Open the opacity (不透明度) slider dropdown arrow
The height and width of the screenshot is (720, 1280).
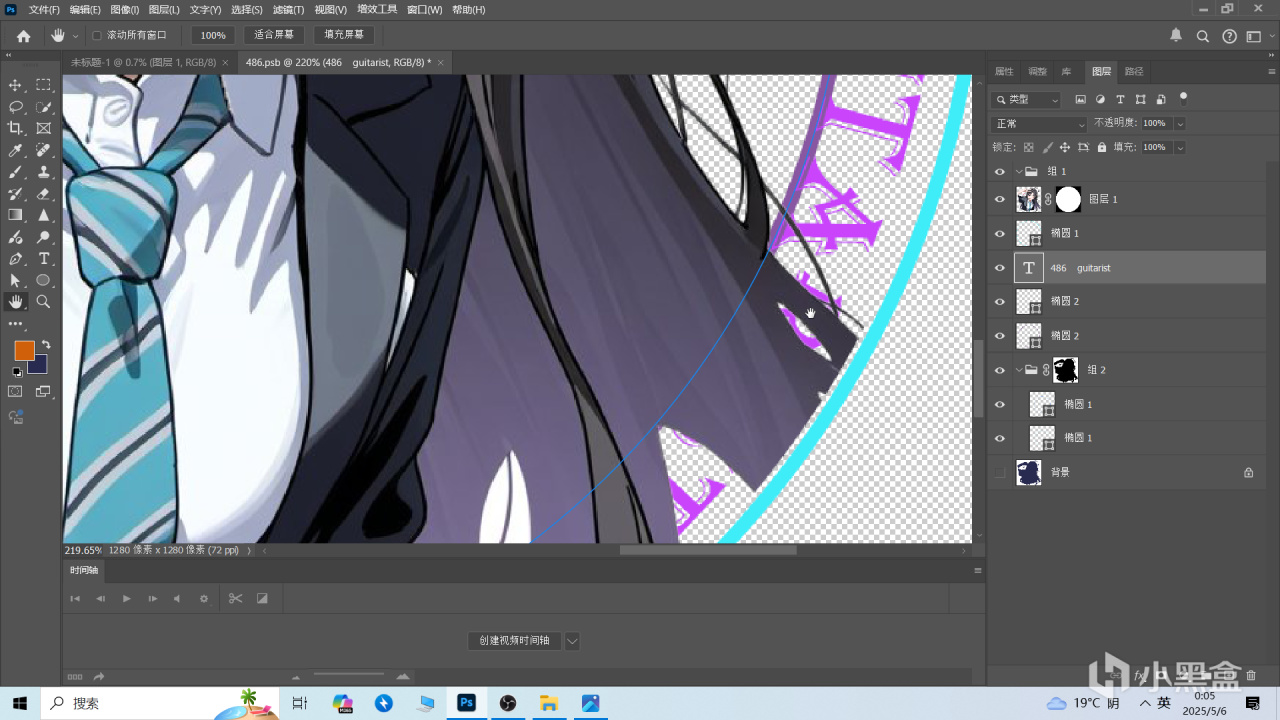click(1180, 123)
